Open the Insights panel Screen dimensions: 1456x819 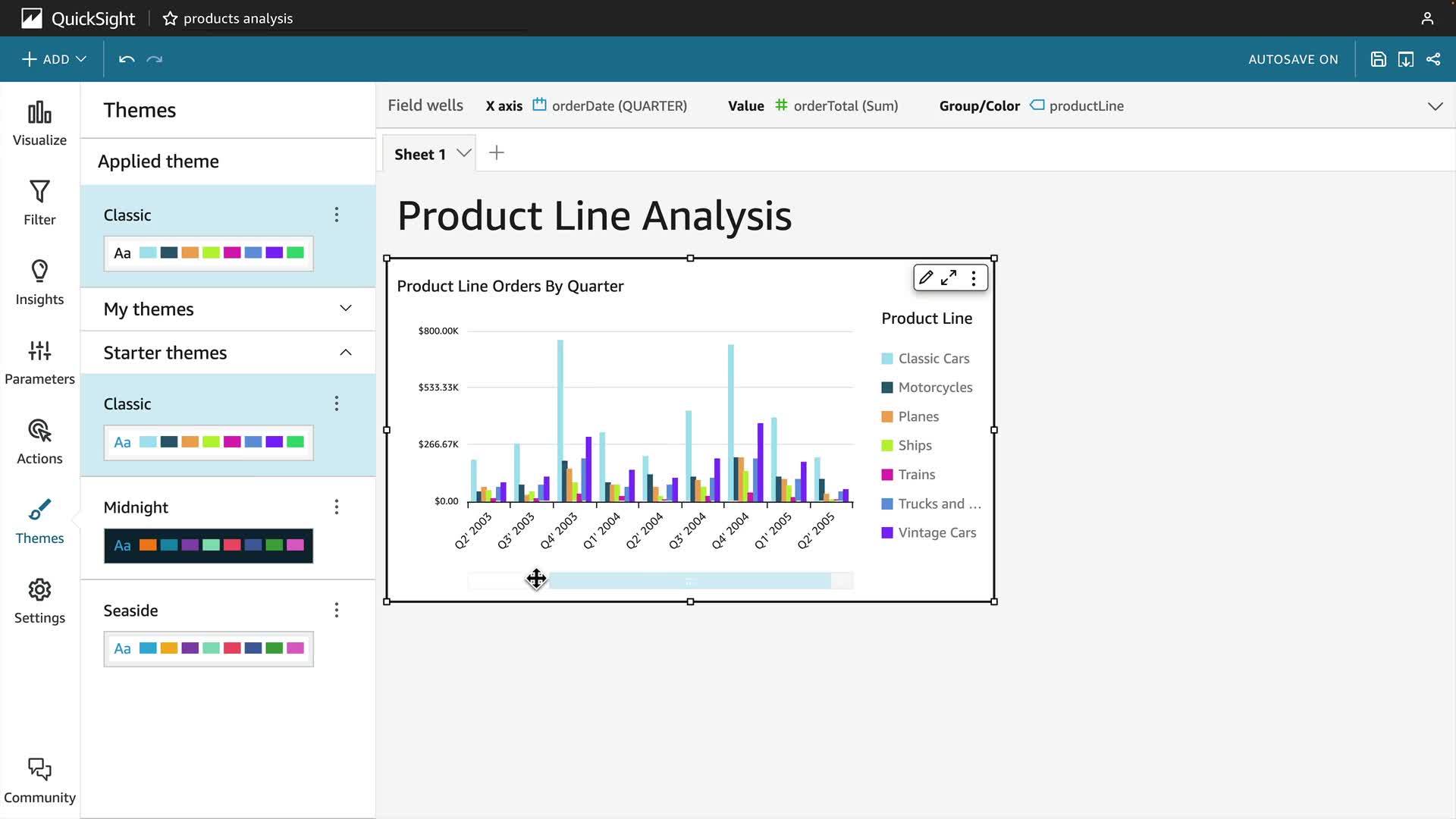point(39,282)
